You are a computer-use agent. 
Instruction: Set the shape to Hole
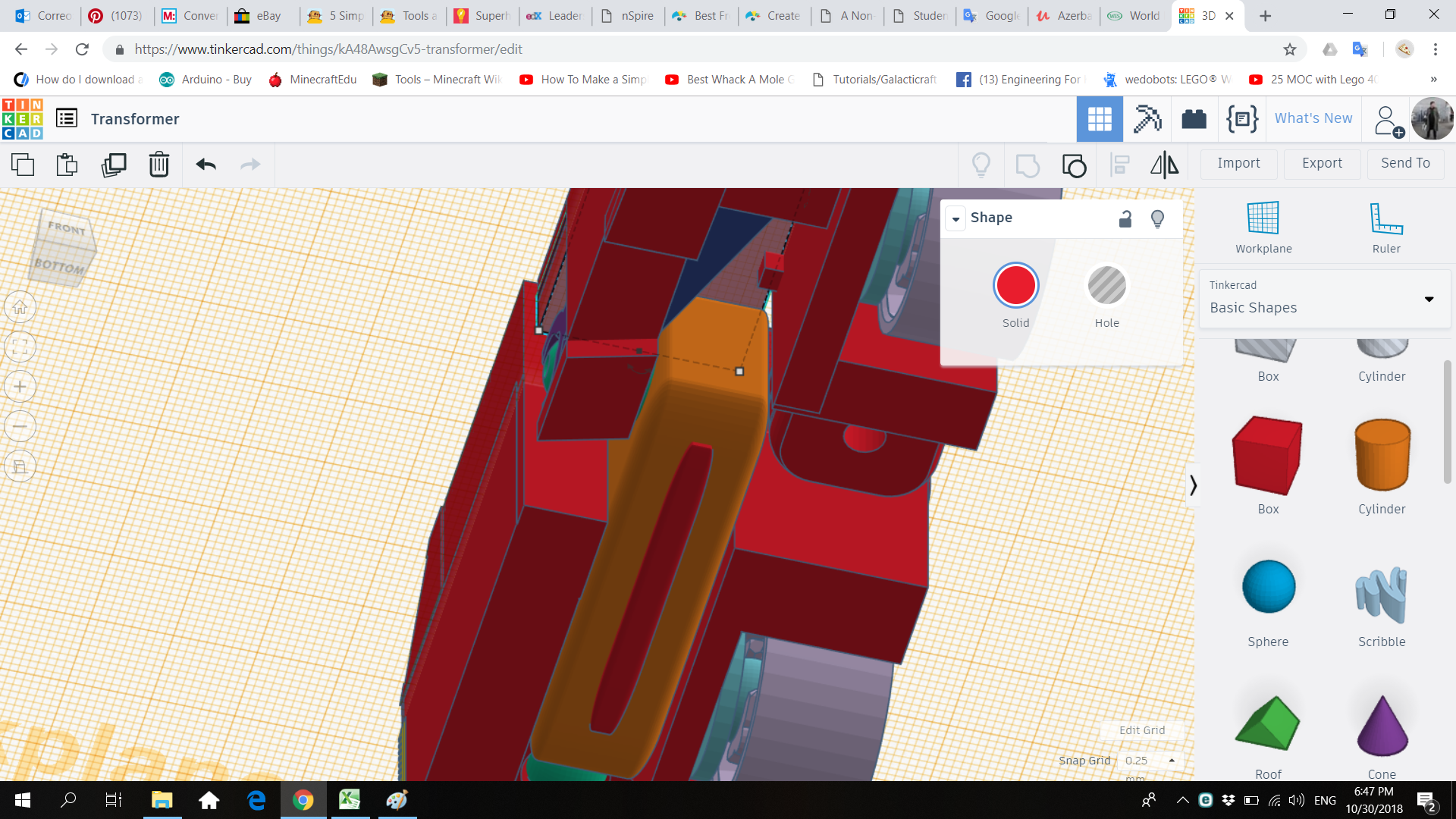coord(1106,286)
